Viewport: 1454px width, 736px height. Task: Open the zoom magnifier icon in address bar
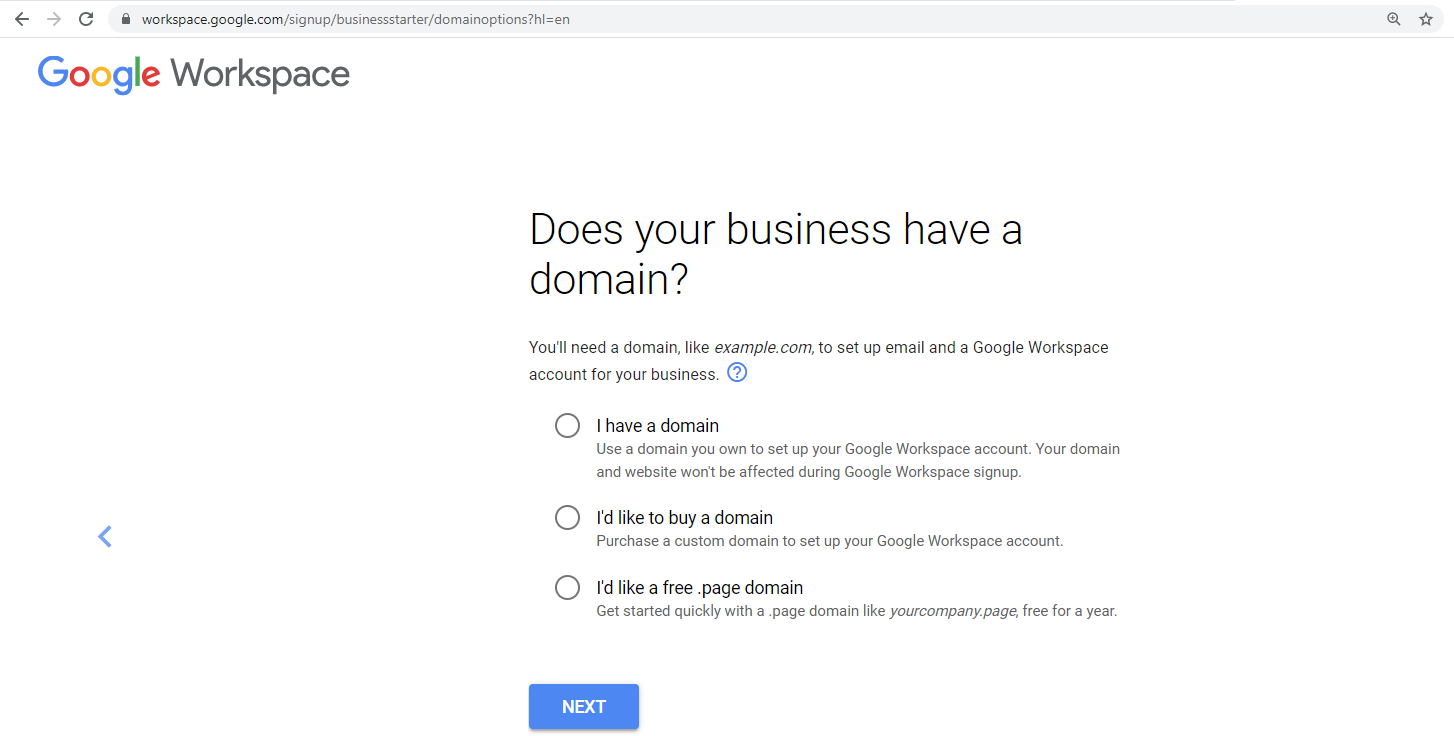[x=1394, y=19]
